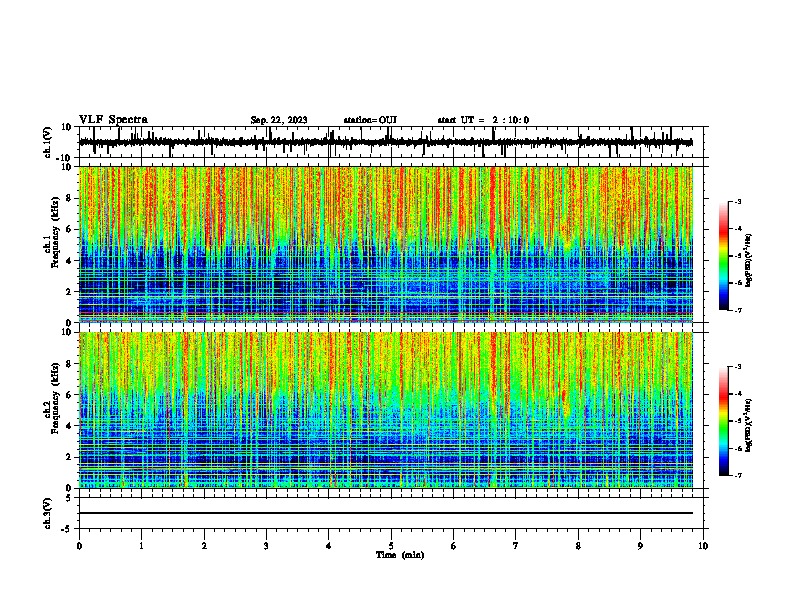Image resolution: width=792 pixels, height=612 pixels.
Task: Click the ch.1 voltage waveform trace
Action: pyautogui.click(x=386, y=142)
